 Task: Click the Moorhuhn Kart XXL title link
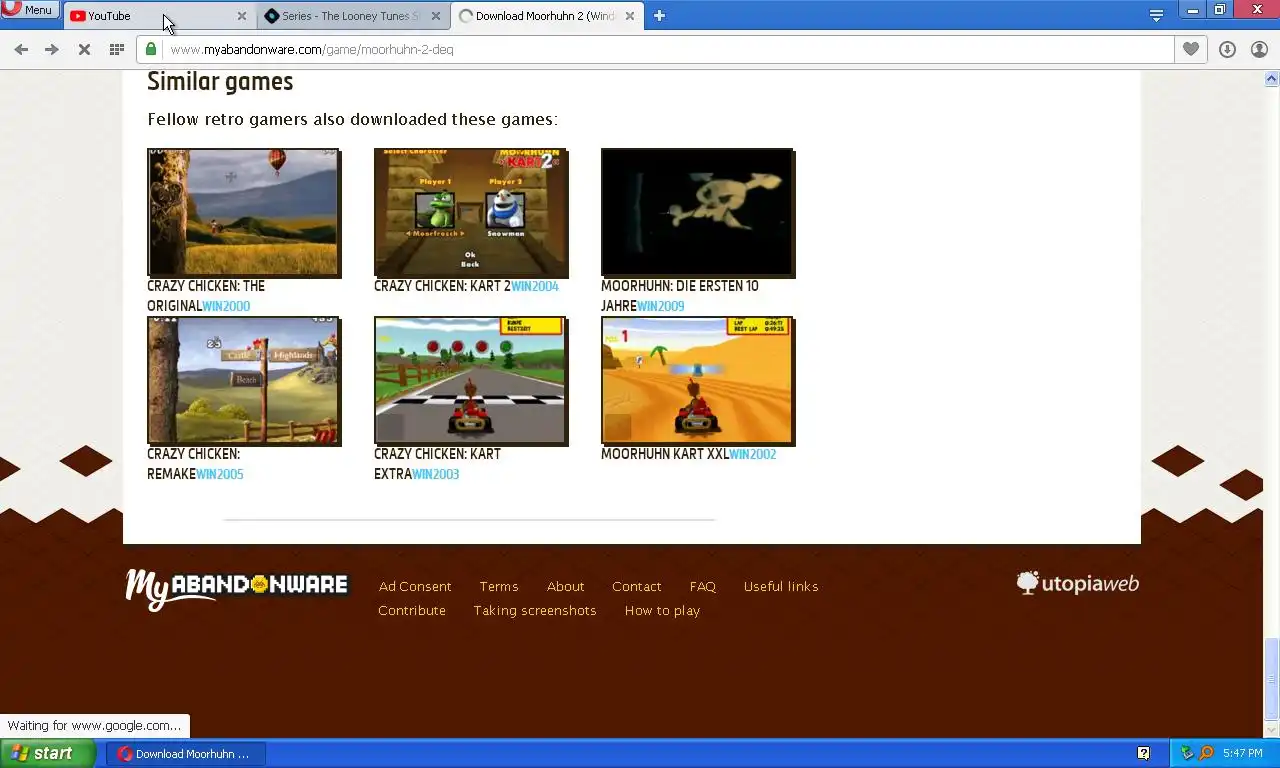(665, 454)
